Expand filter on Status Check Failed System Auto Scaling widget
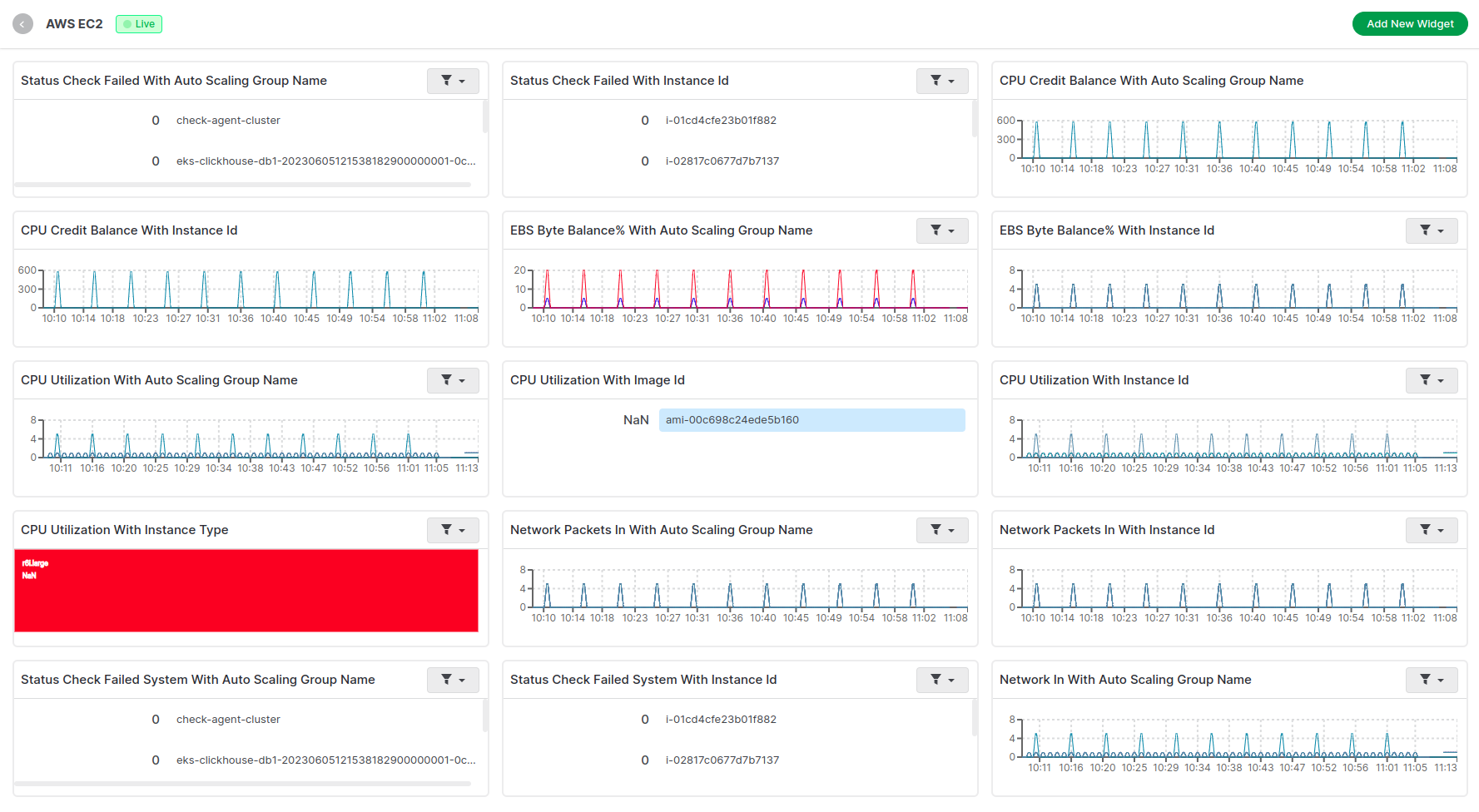The width and height of the screenshot is (1479, 812). (453, 680)
